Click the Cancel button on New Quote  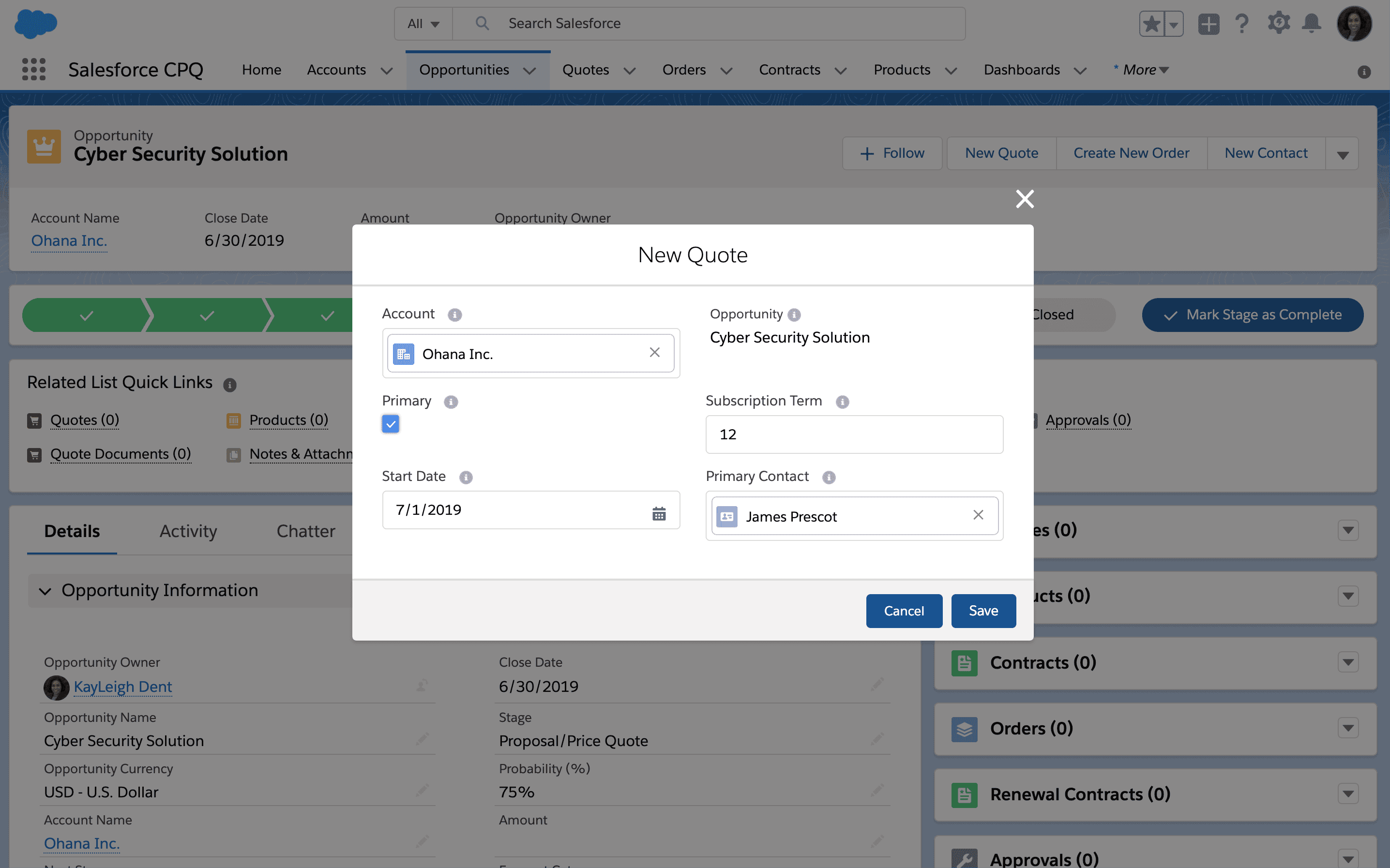pyautogui.click(x=904, y=611)
